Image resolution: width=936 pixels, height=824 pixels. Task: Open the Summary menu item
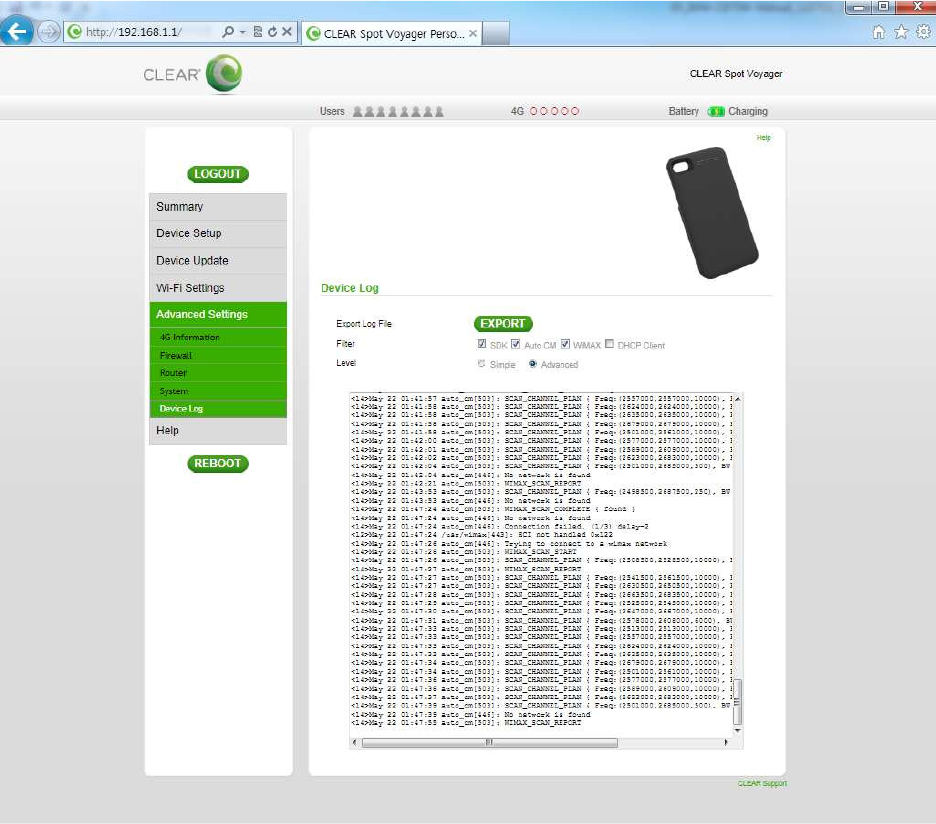(x=218, y=207)
